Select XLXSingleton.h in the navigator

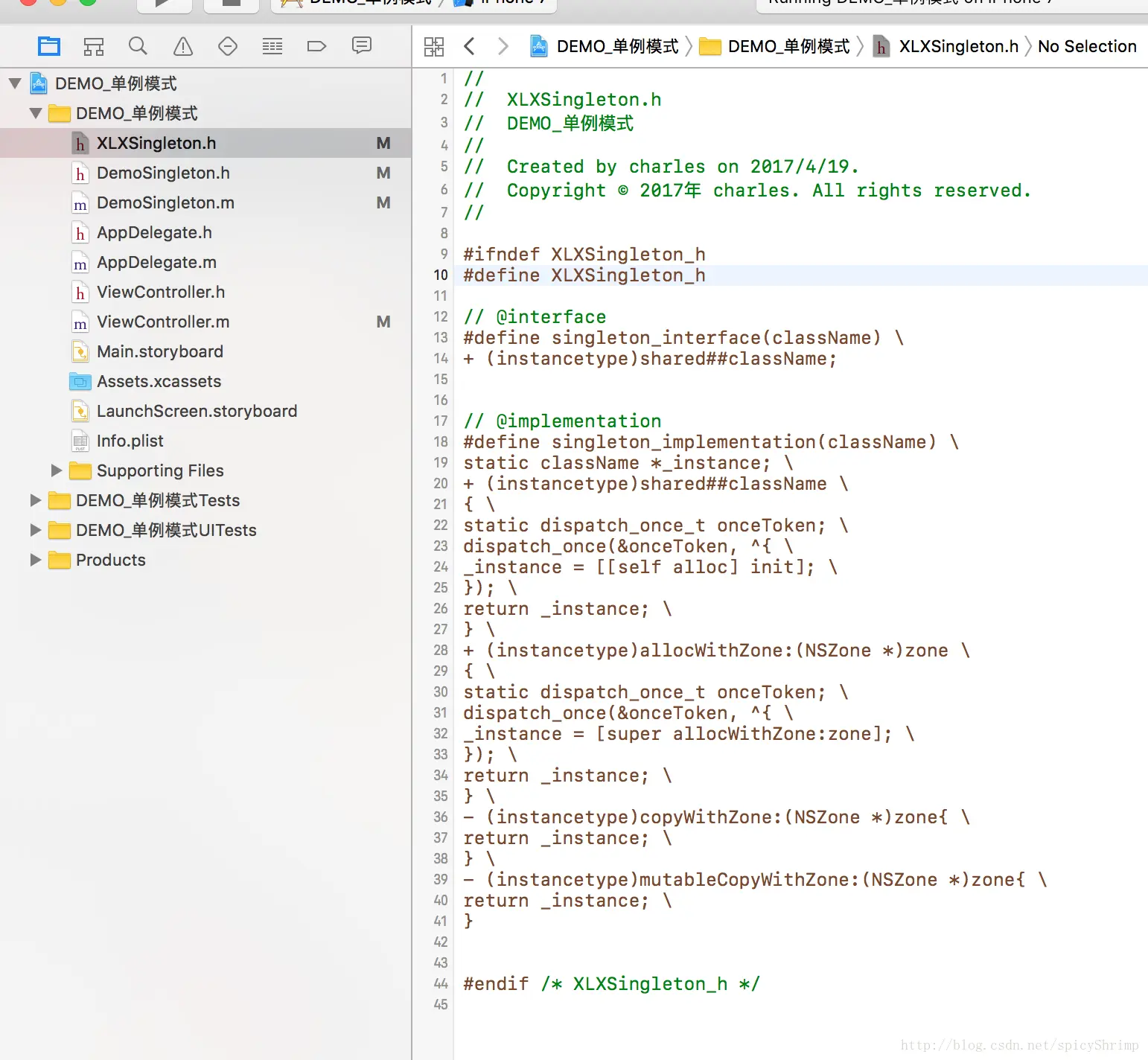[x=205, y=143]
